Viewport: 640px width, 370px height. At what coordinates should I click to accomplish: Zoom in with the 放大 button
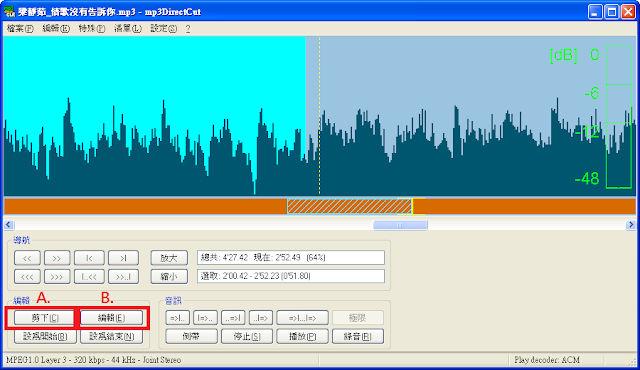(169, 258)
